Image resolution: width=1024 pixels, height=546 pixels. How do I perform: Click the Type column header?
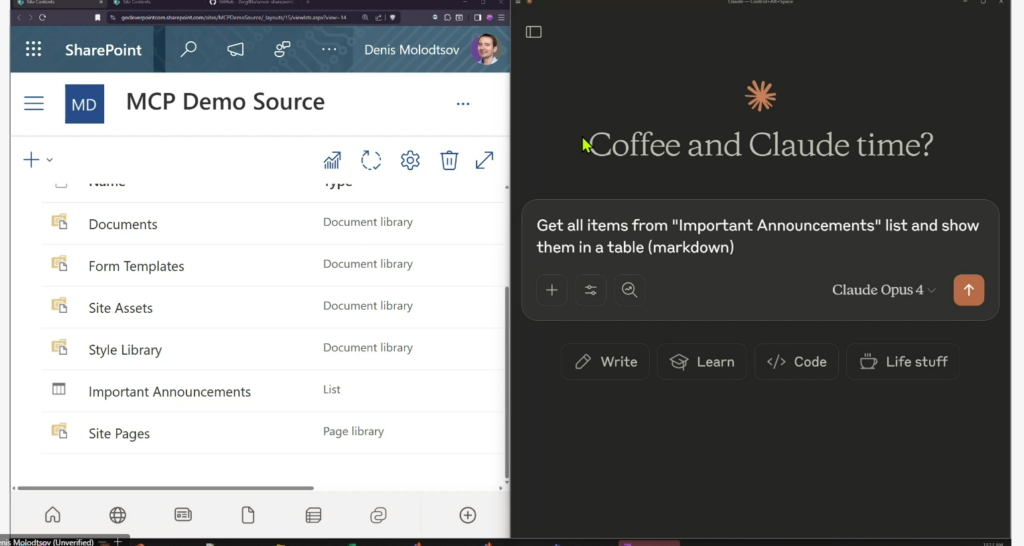(x=338, y=184)
